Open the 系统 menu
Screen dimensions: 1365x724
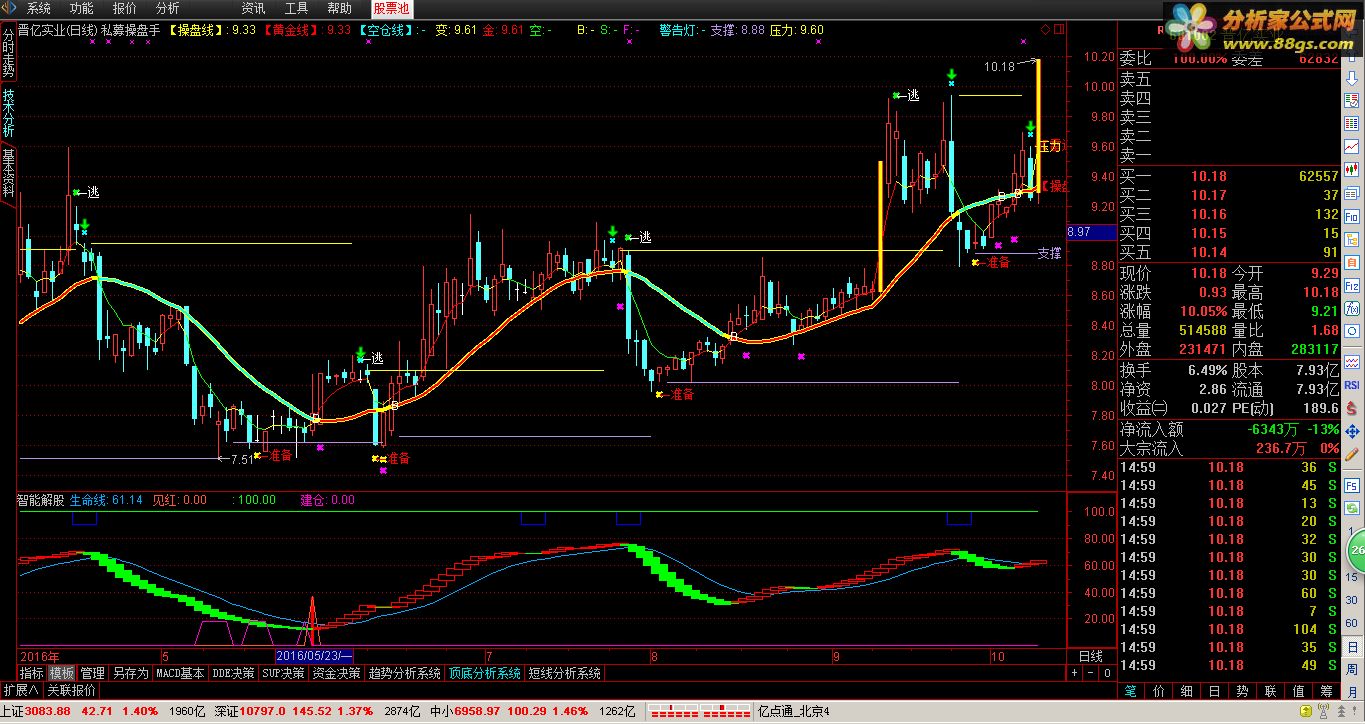38,8
